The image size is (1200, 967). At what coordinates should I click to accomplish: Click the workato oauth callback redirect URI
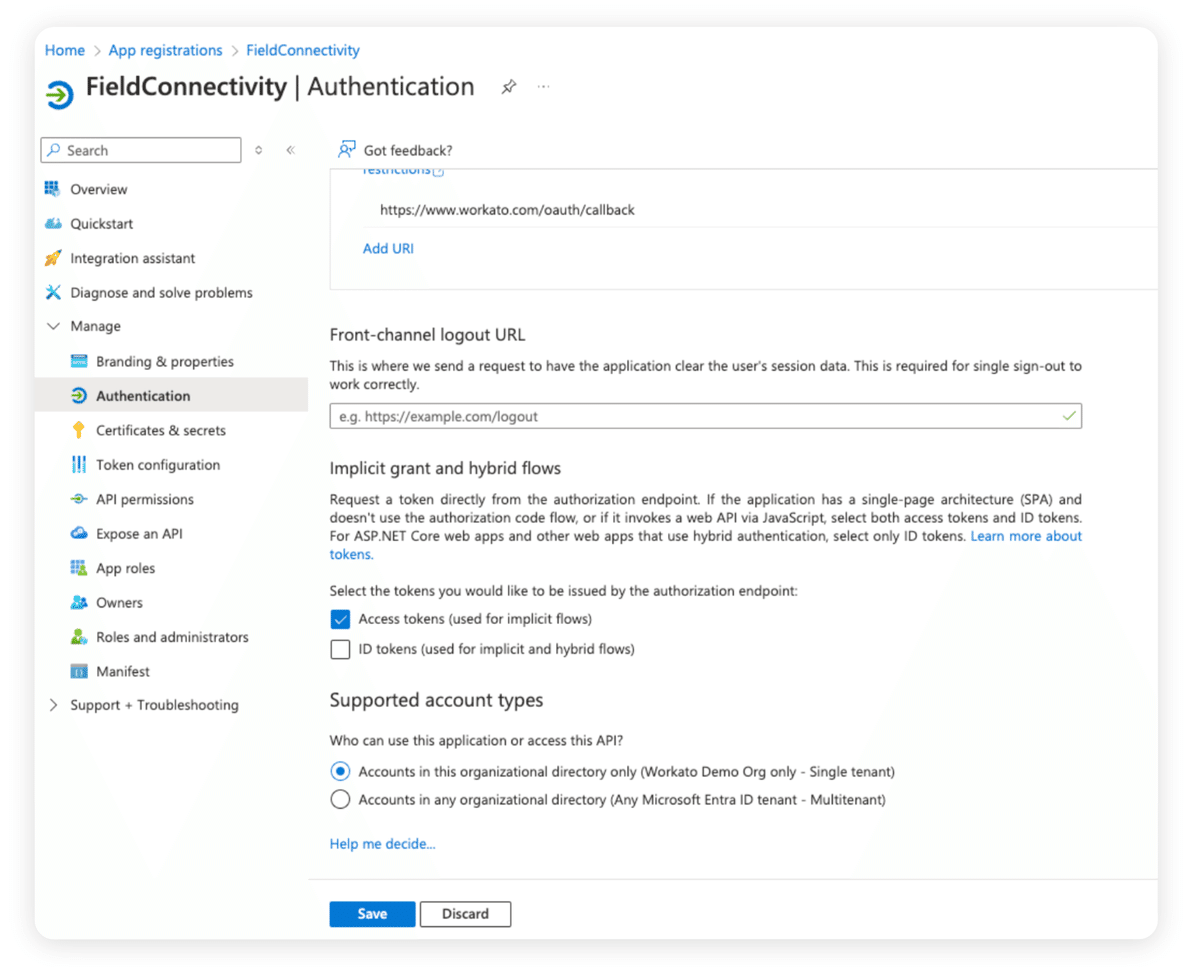pos(507,210)
